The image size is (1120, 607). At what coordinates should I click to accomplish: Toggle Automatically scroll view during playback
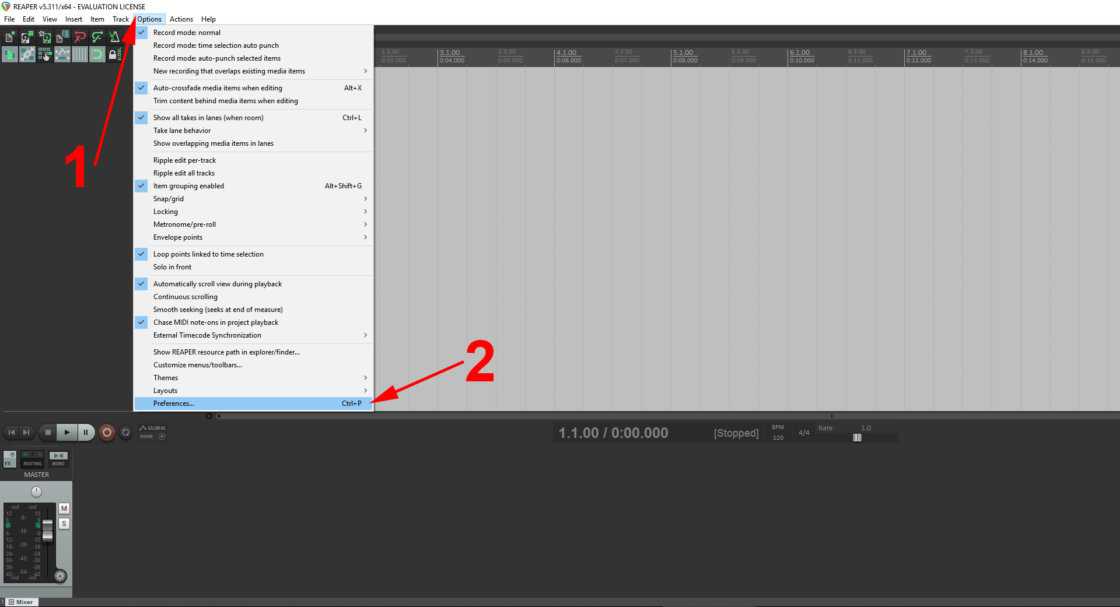[253, 284]
